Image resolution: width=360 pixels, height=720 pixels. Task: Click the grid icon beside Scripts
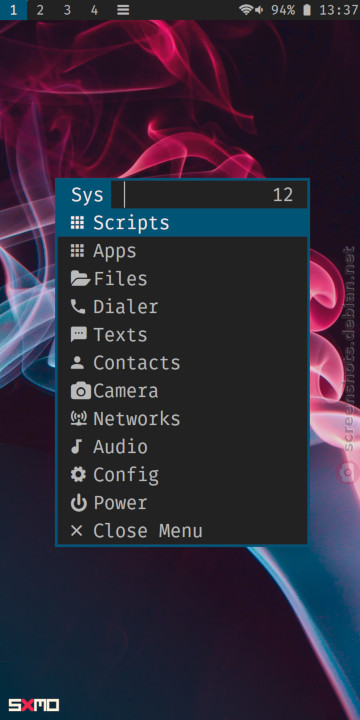tap(77, 223)
